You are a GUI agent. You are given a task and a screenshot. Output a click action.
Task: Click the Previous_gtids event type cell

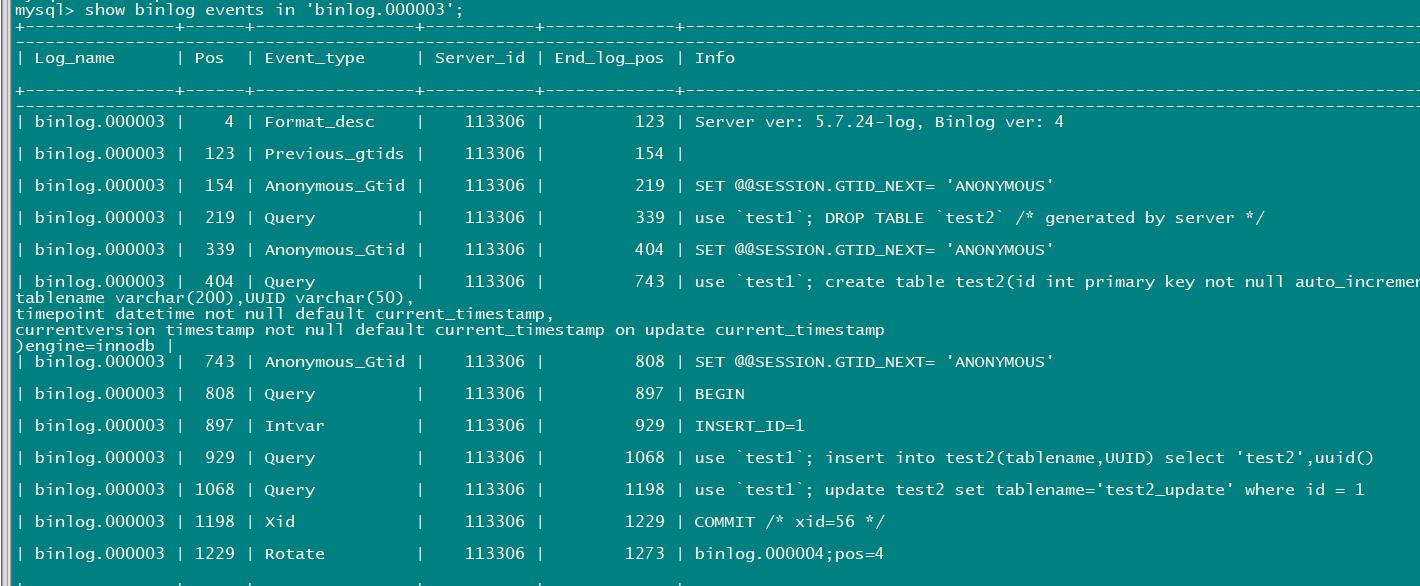(x=334, y=154)
